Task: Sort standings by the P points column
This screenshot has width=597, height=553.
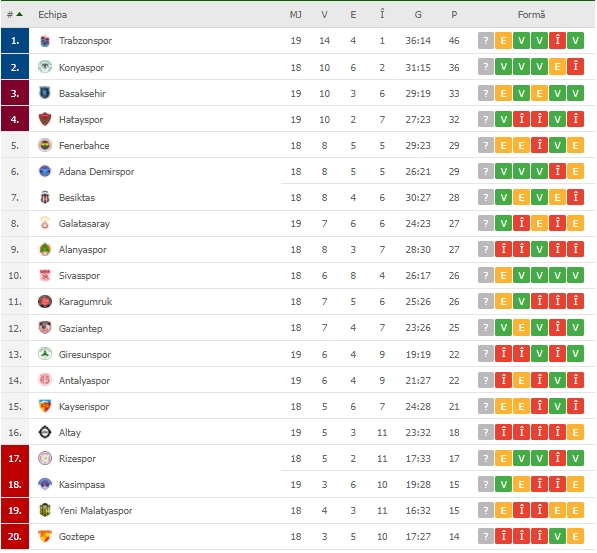Action: pyautogui.click(x=454, y=15)
